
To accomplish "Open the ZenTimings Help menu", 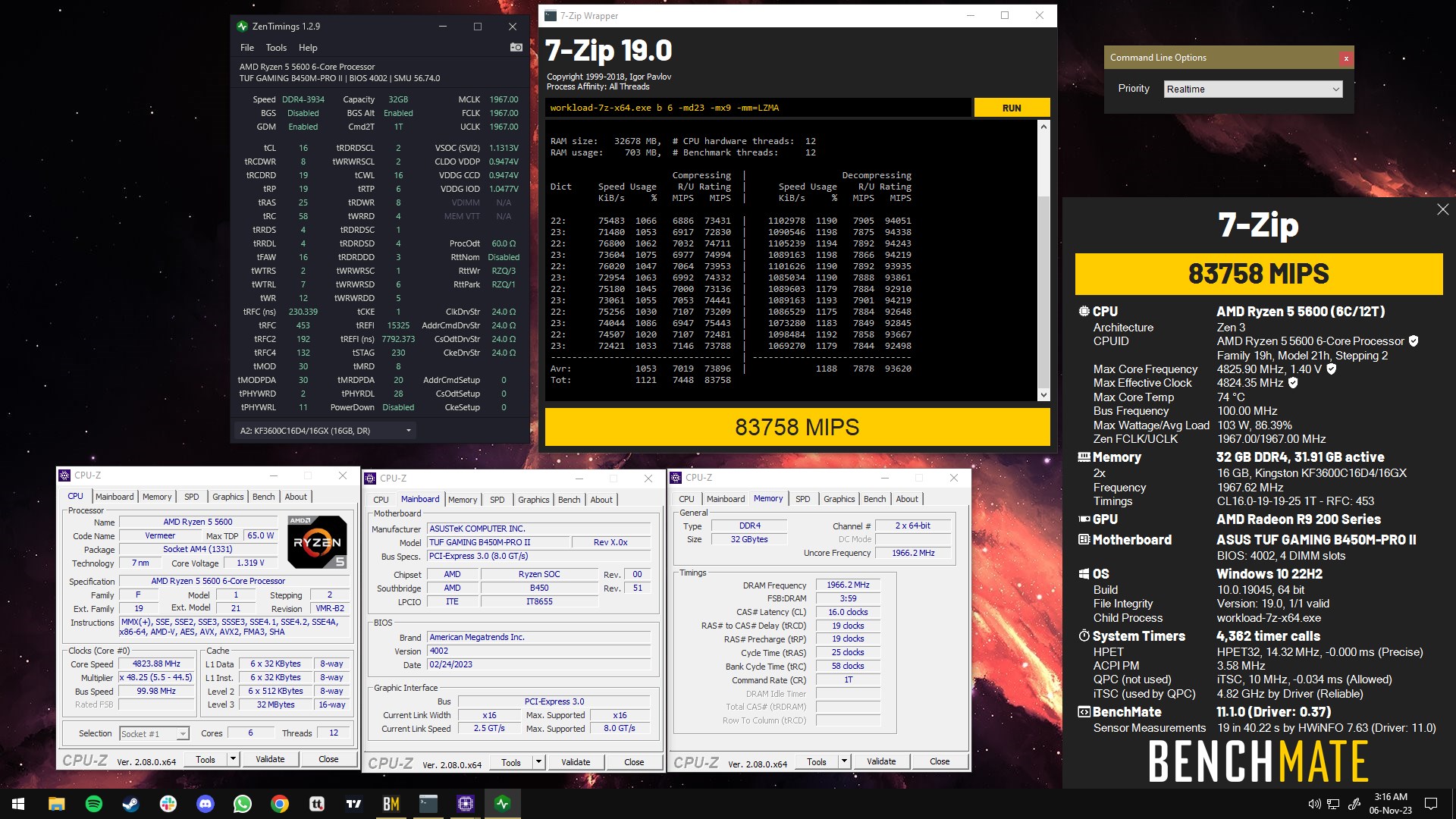I will pos(308,47).
